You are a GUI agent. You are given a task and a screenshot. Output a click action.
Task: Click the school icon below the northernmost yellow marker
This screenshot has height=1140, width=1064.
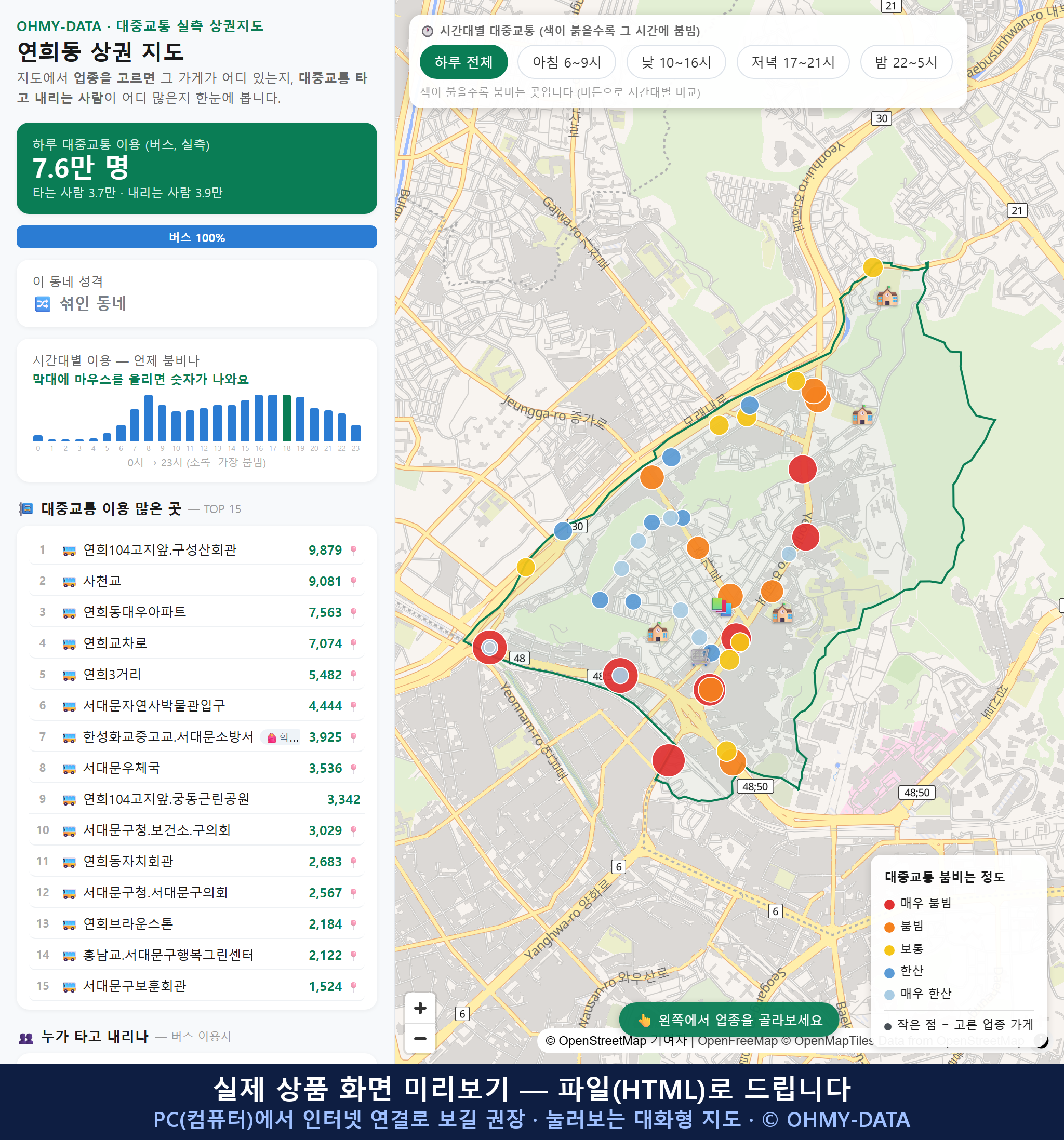(887, 297)
